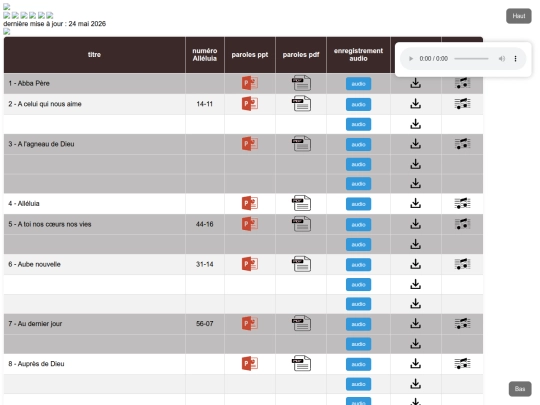Select the 44-16 Alléluia number cell

205,224
